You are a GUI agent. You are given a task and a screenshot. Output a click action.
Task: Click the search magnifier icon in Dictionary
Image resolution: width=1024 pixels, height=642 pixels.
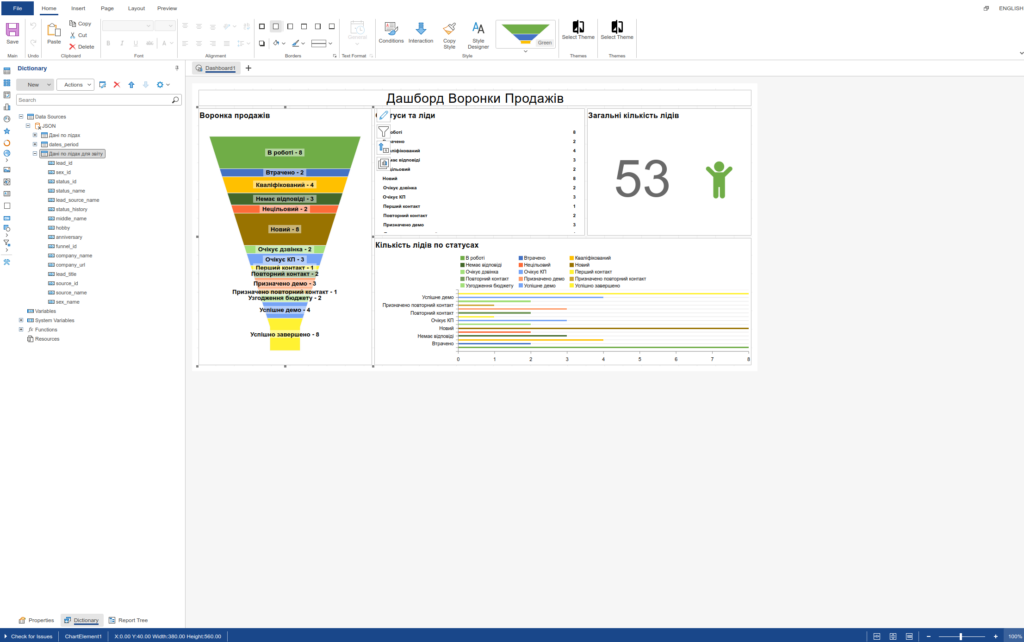pyautogui.click(x=175, y=100)
